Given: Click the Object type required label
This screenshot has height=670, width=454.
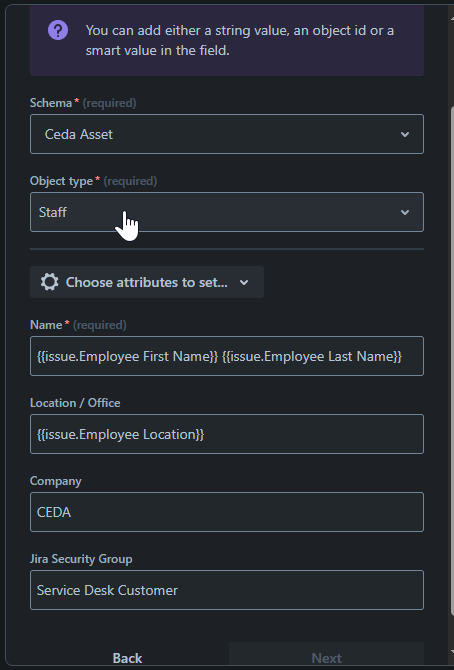Looking at the screenshot, I should [93, 181].
